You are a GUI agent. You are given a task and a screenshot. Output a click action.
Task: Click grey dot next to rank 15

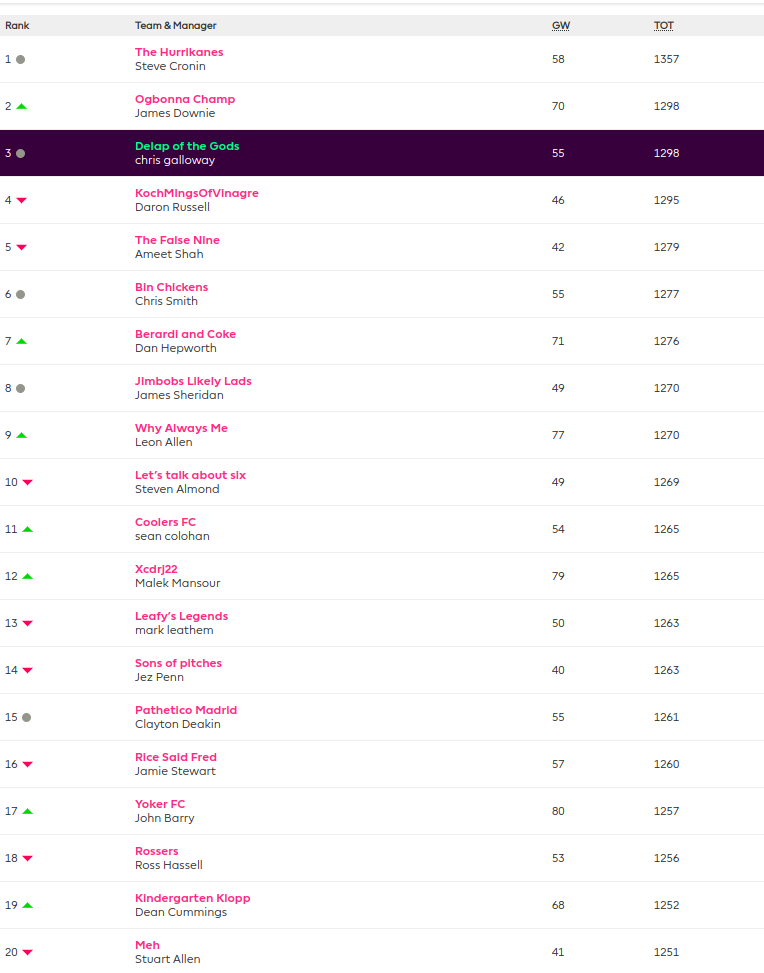(x=26, y=717)
